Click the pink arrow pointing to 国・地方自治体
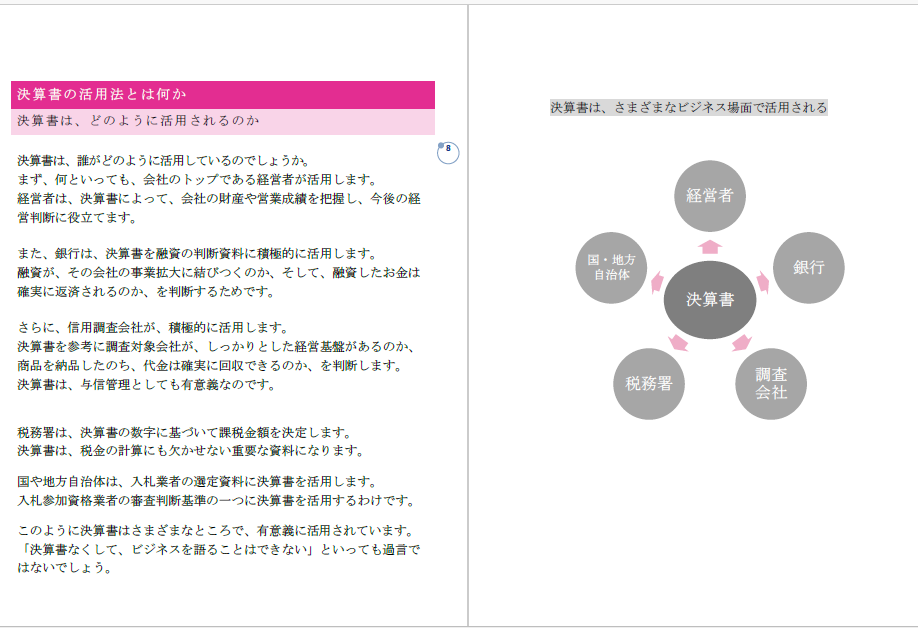 [x=657, y=282]
